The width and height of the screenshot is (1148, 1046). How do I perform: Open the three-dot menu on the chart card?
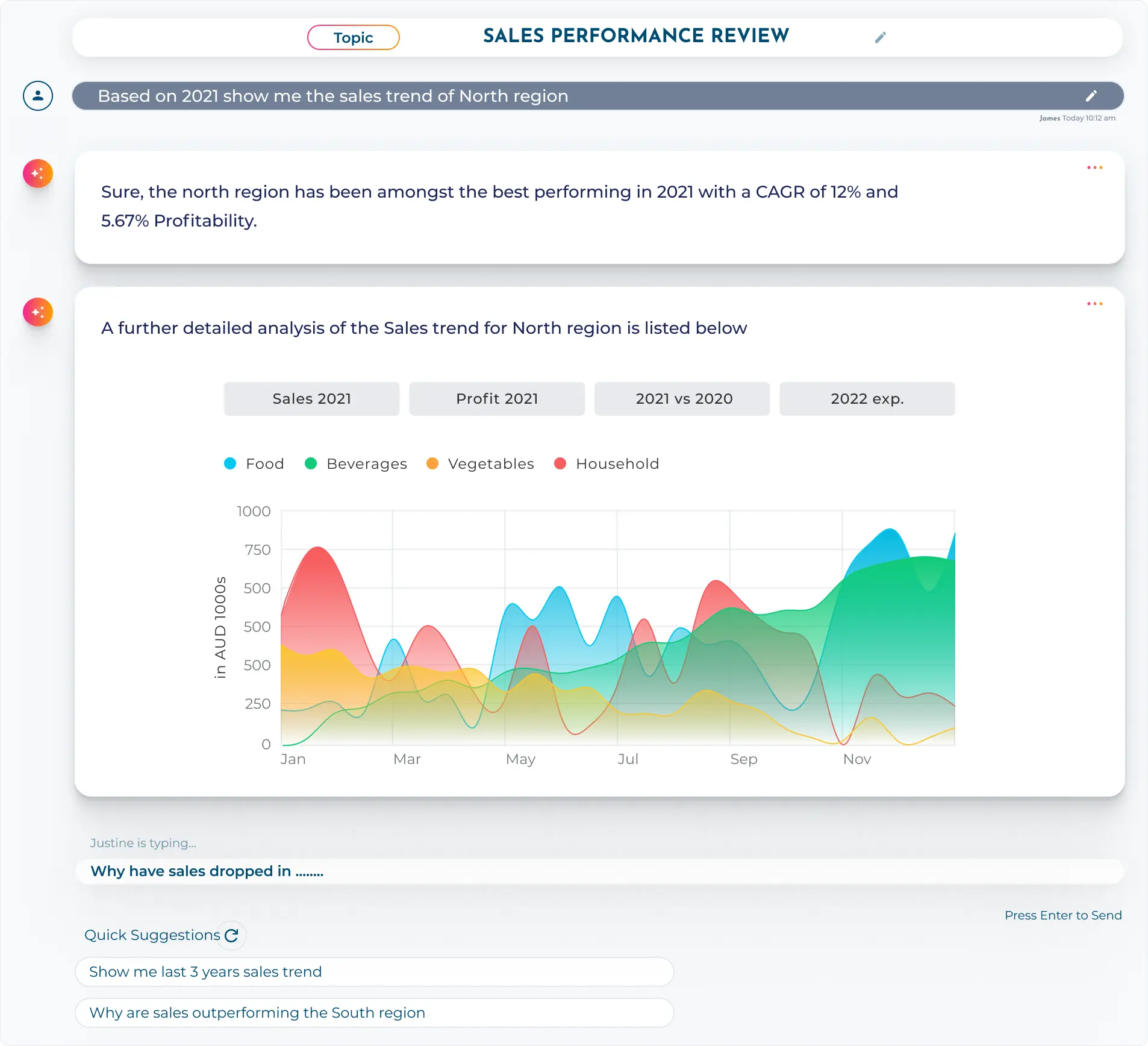[x=1094, y=304]
